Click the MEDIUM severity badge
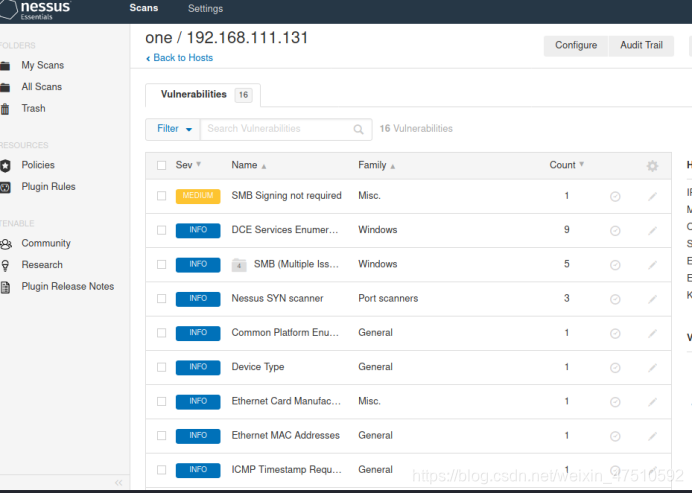 [x=198, y=196]
